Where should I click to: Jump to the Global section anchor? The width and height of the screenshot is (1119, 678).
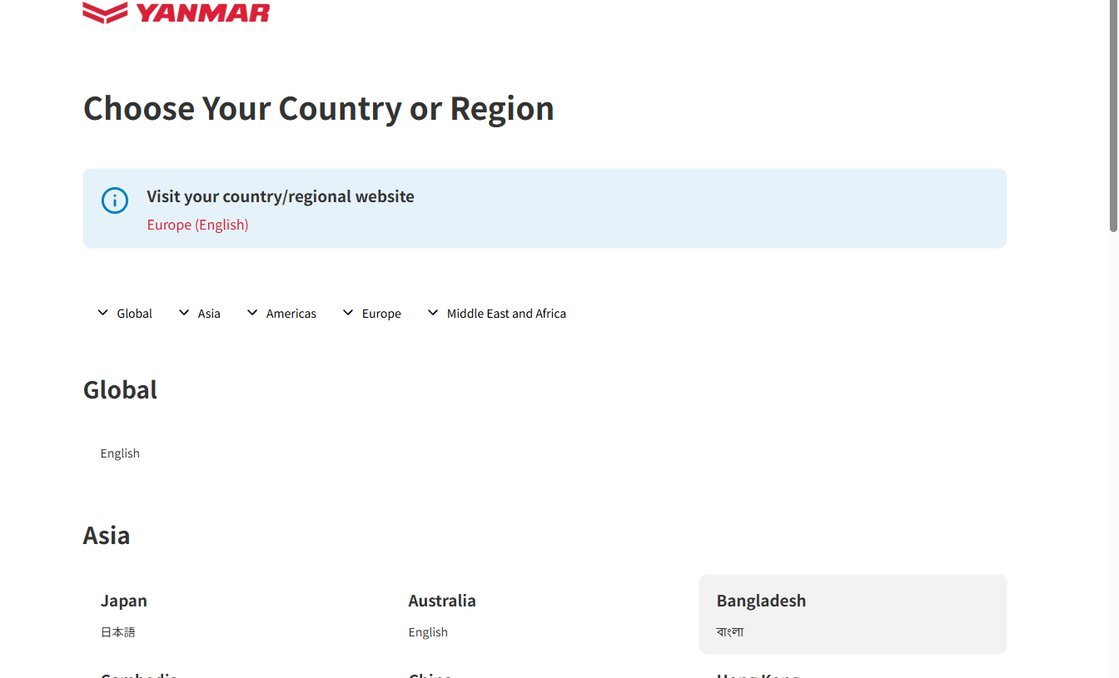(x=125, y=313)
